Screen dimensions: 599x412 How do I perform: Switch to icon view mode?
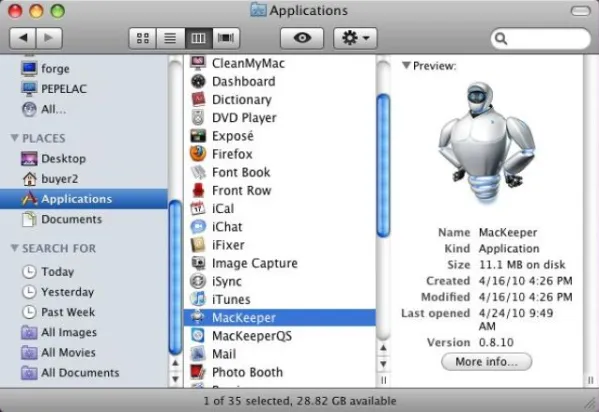142,38
